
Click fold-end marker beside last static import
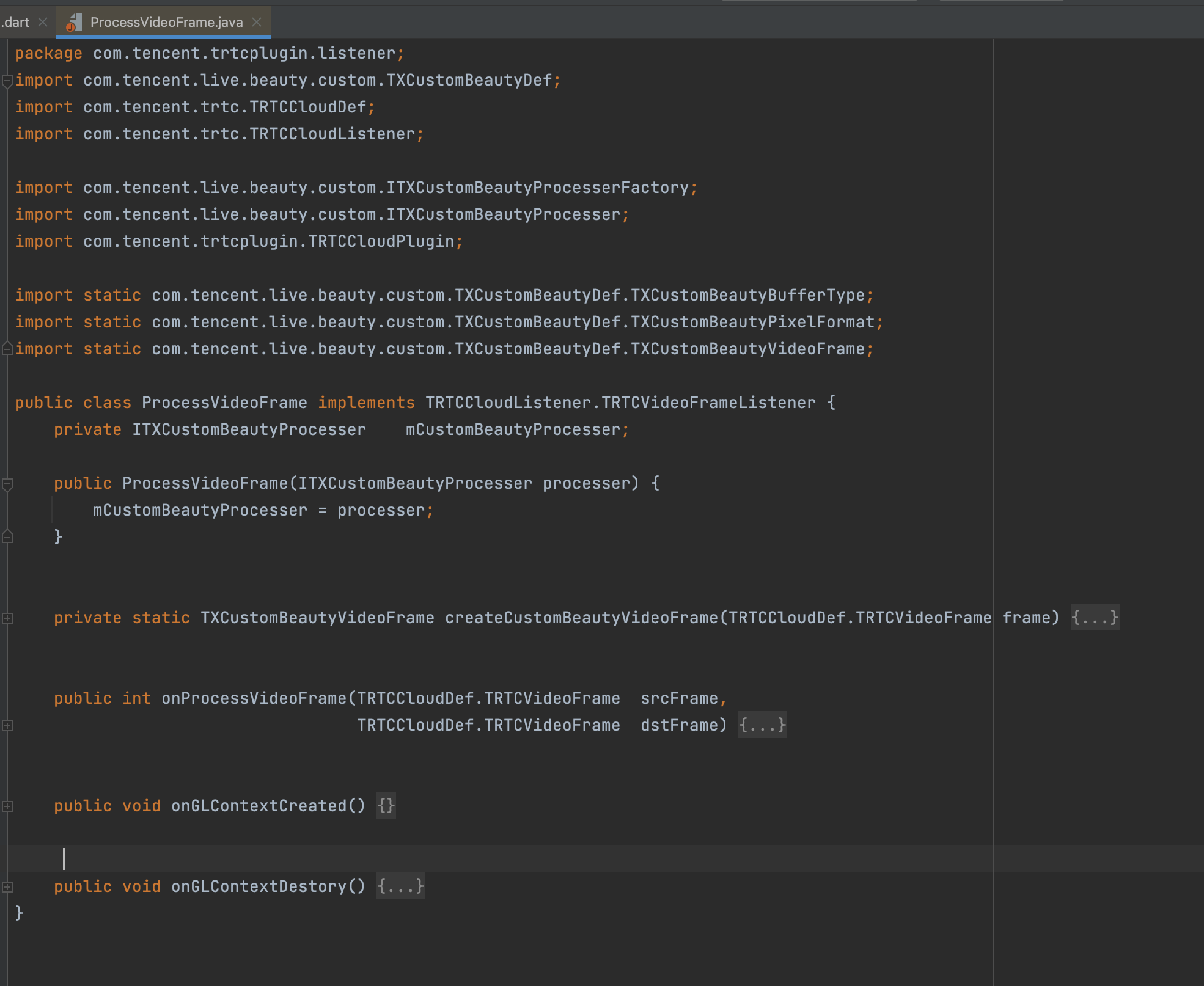point(7,349)
